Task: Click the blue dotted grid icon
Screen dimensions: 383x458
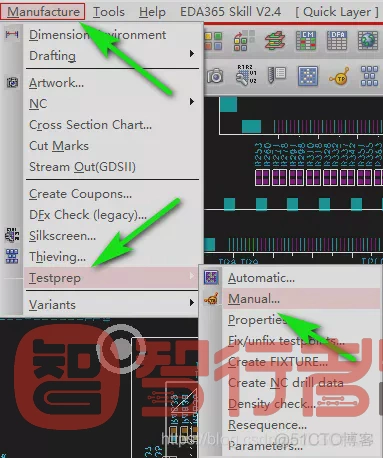Action: tap(308, 76)
